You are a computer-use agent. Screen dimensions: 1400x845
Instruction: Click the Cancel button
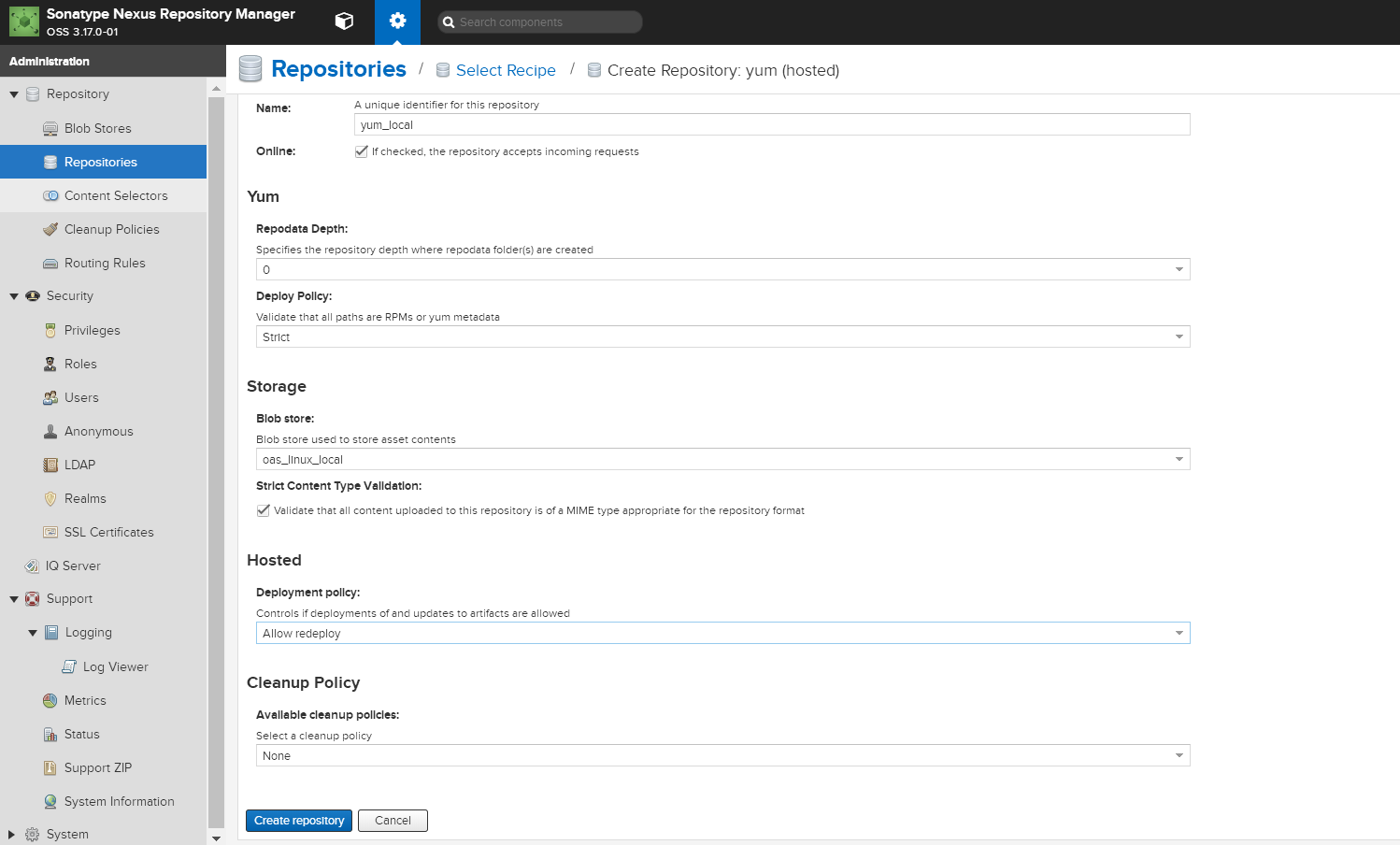393,821
